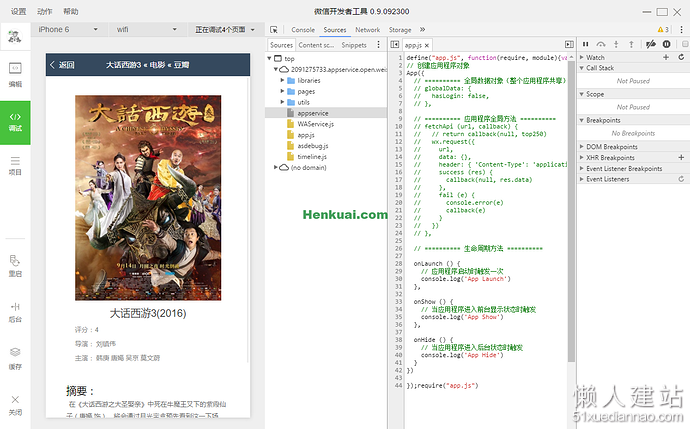Image resolution: width=690 pixels, height=429 pixels.
Task: Select the appservice file entry
Action: [313, 113]
